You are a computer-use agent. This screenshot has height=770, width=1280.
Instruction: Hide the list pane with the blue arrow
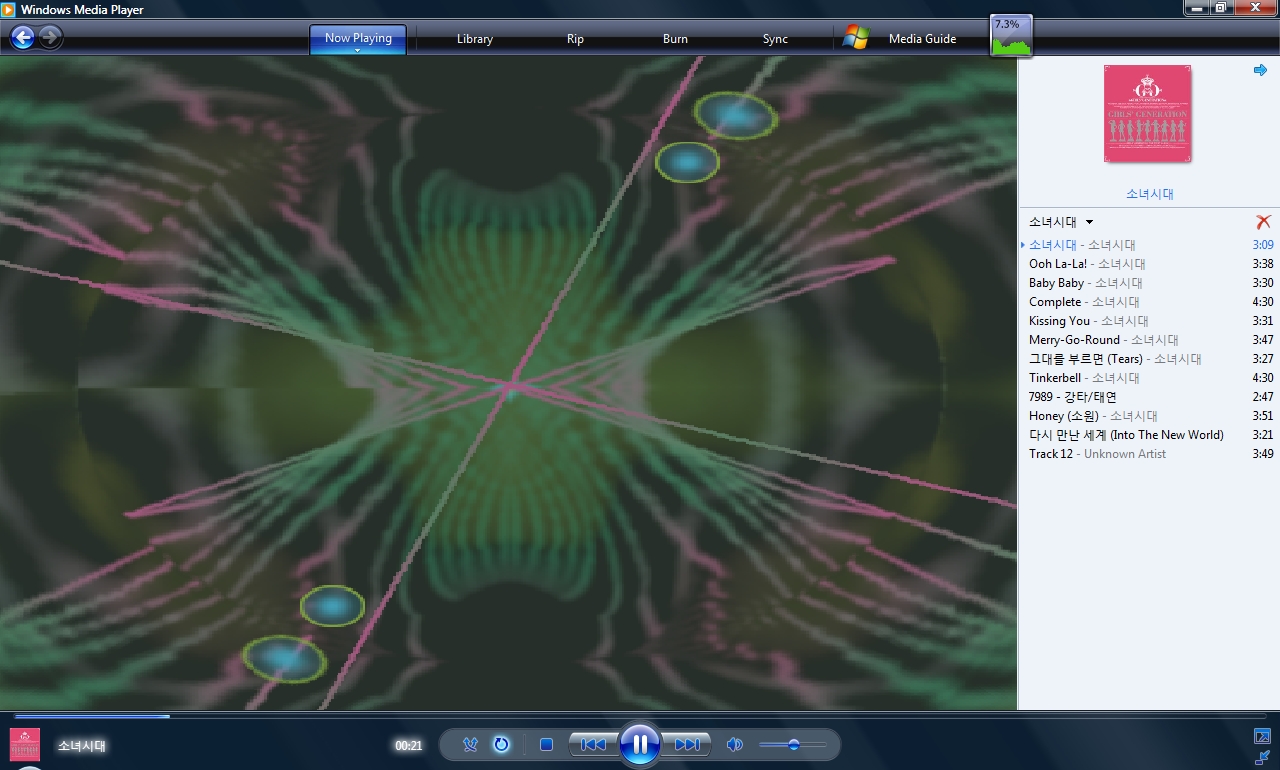click(x=1260, y=70)
